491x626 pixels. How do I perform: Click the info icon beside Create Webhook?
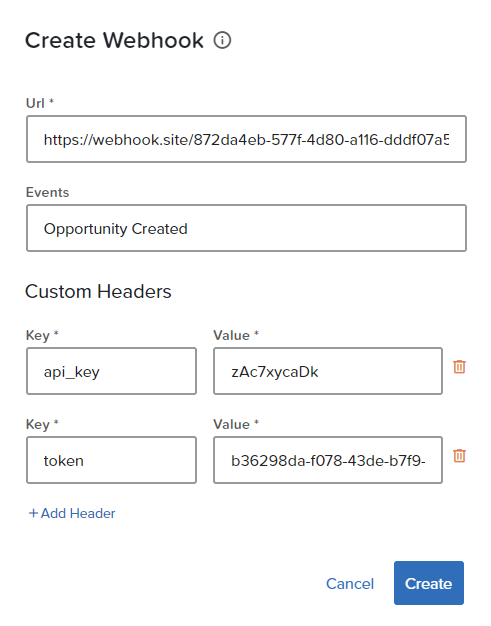coord(222,40)
